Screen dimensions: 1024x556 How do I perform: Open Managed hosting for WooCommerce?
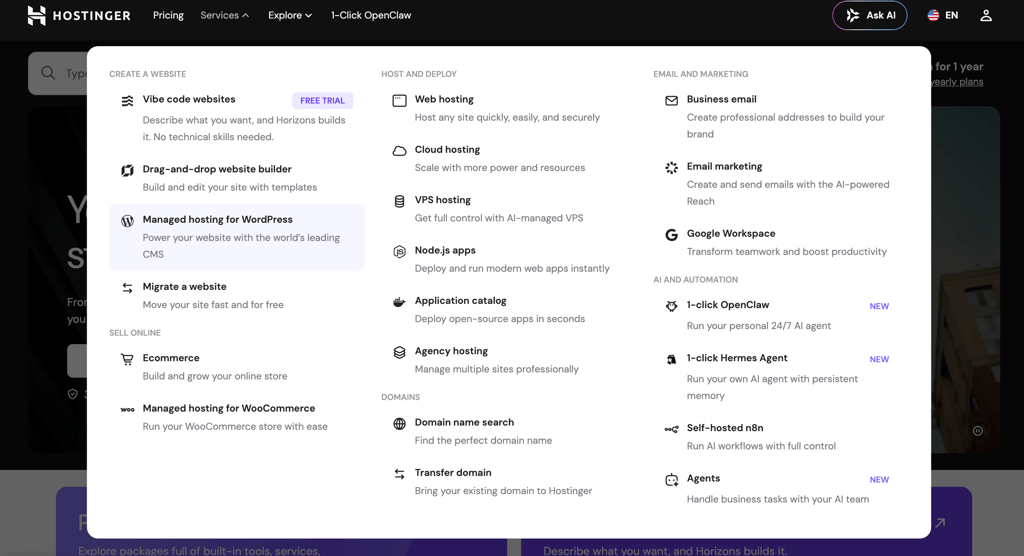[x=229, y=408]
